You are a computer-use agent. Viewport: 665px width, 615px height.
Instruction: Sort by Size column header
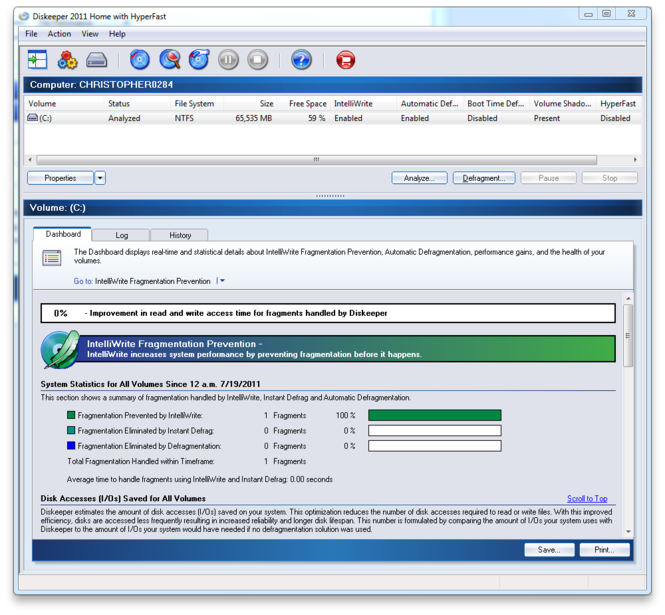pos(251,103)
